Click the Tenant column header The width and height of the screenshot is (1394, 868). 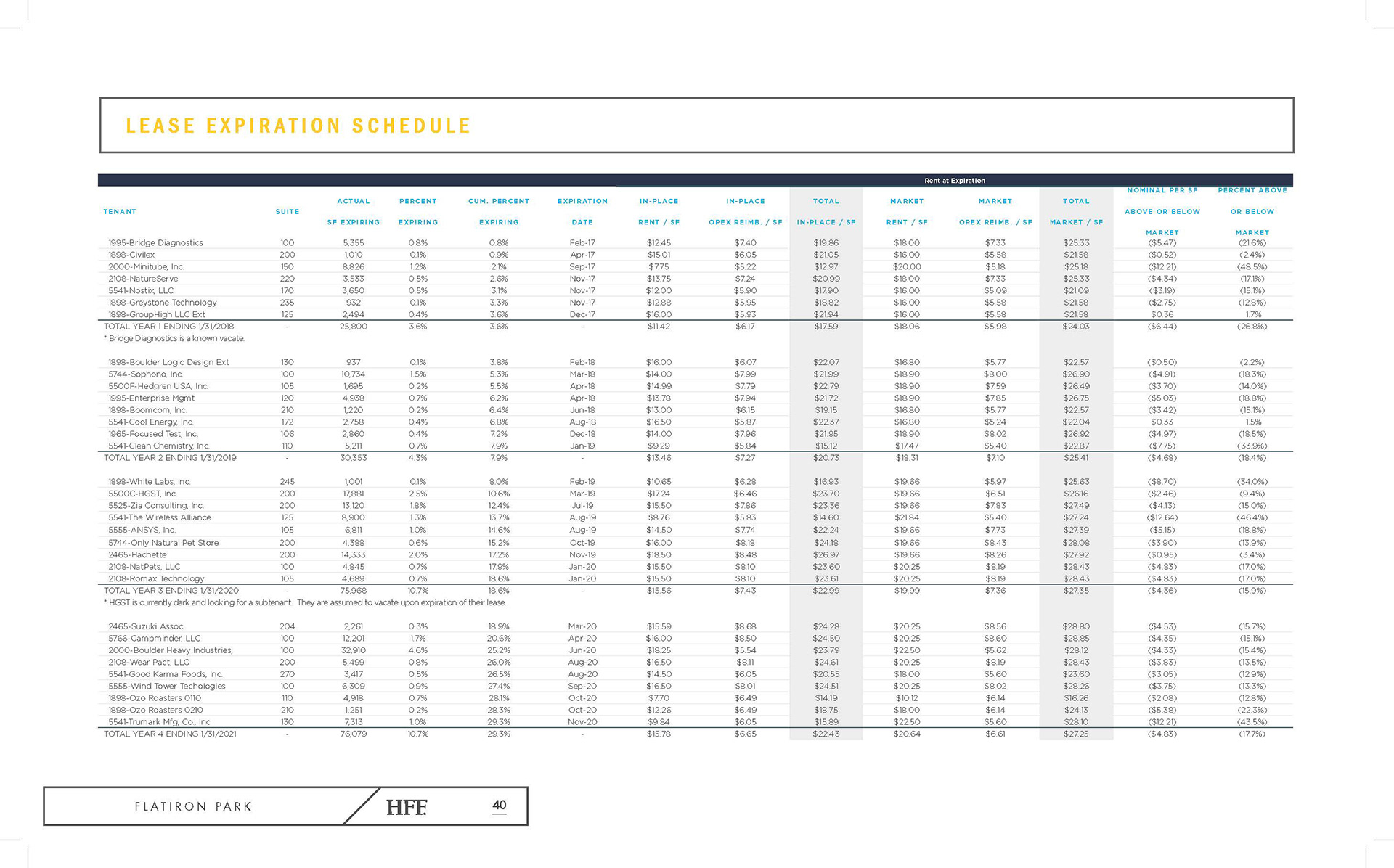coord(120,212)
